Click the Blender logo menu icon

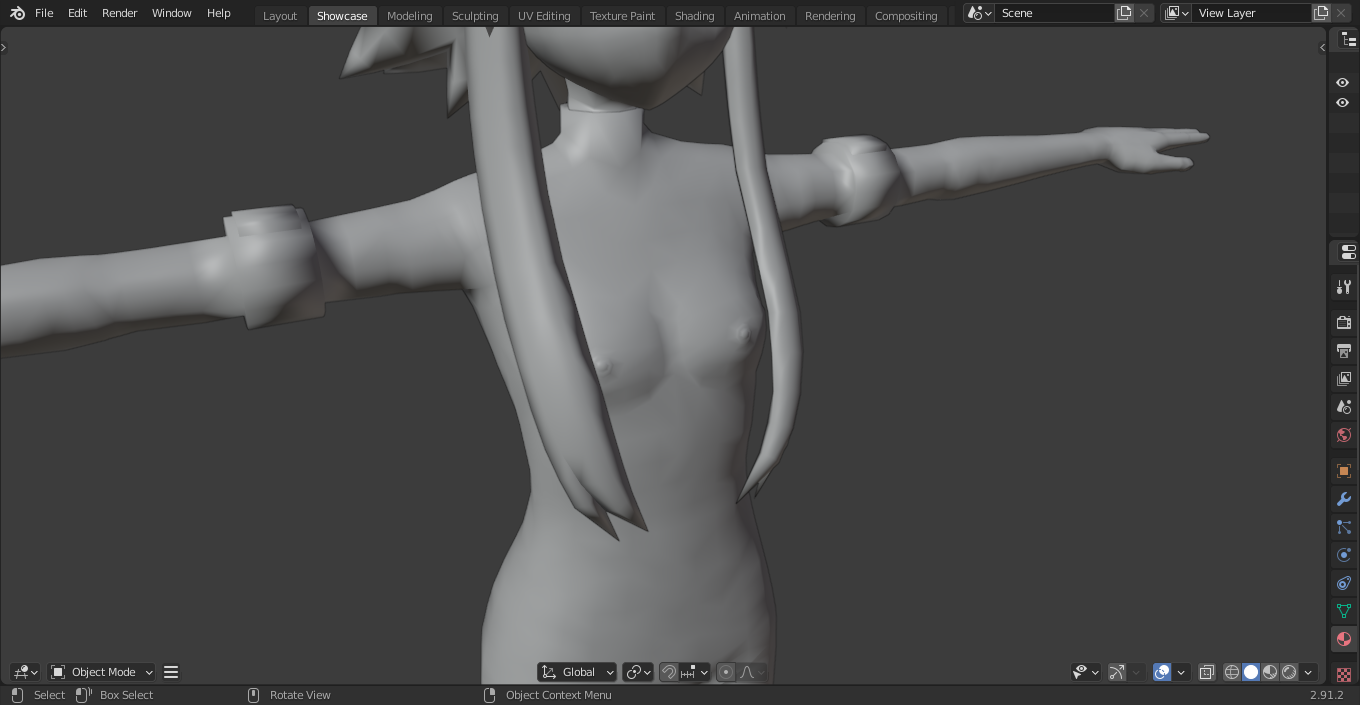[x=17, y=13]
